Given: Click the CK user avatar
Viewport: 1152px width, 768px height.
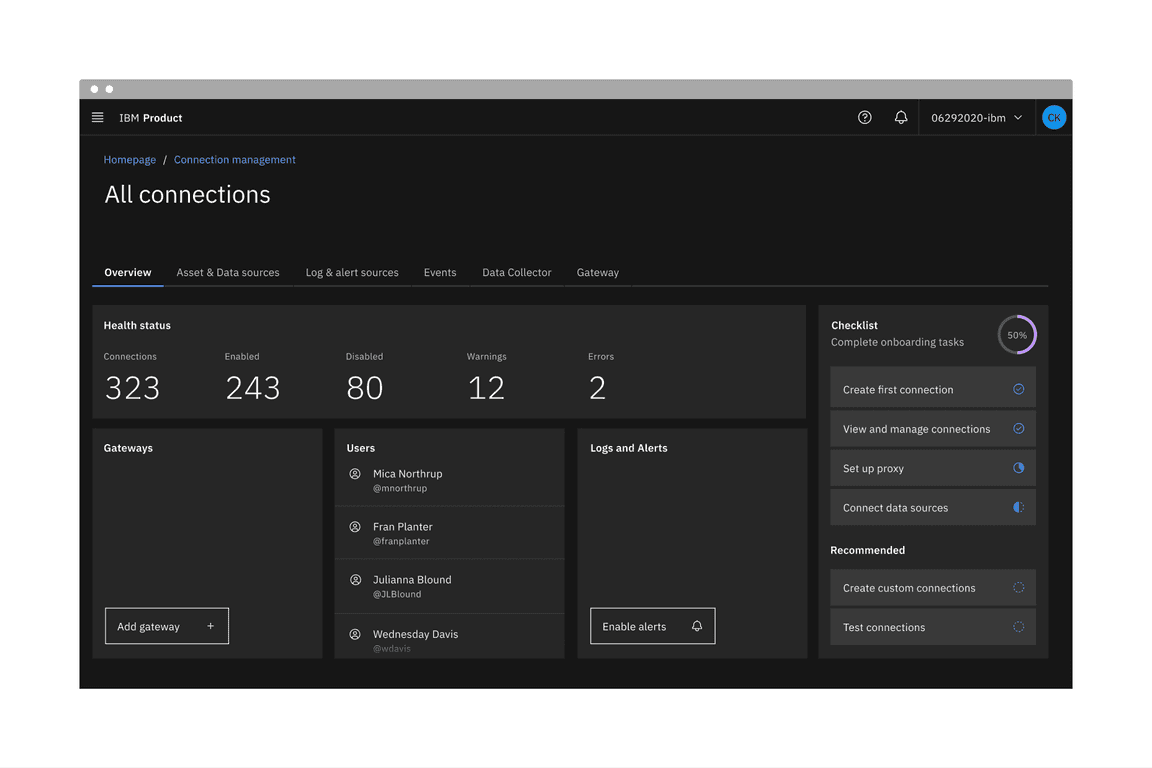Looking at the screenshot, I should 1053,118.
